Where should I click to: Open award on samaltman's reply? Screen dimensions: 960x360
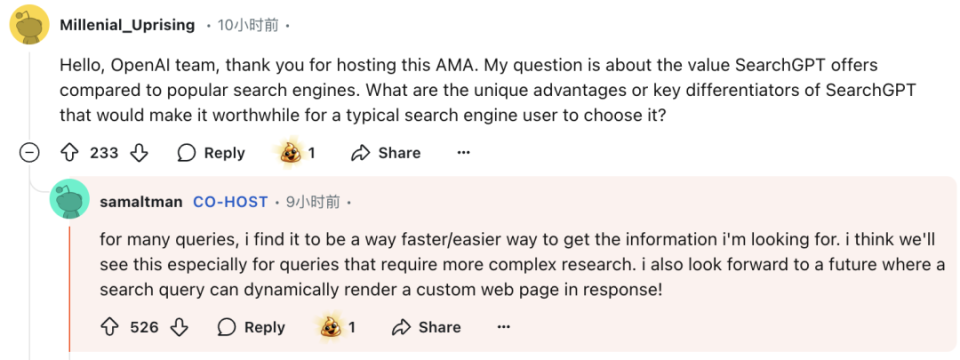click(x=338, y=327)
